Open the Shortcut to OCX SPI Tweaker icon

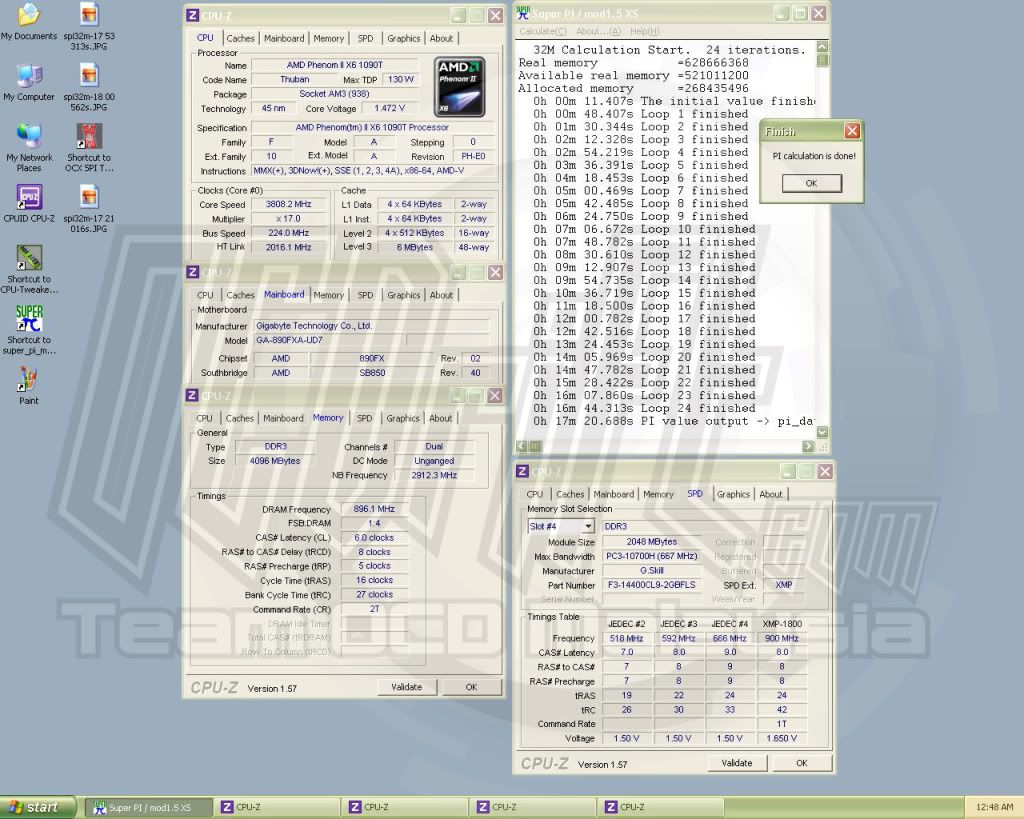[89, 138]
